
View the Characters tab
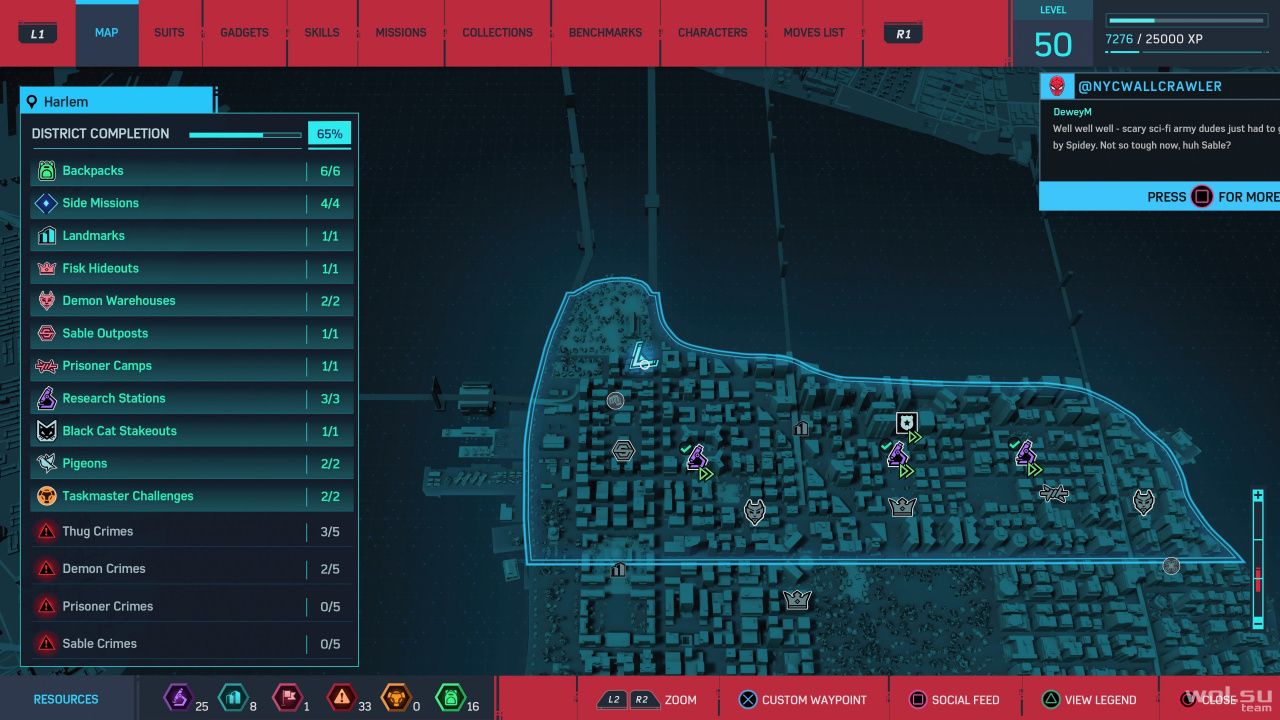tap(712, 33)
